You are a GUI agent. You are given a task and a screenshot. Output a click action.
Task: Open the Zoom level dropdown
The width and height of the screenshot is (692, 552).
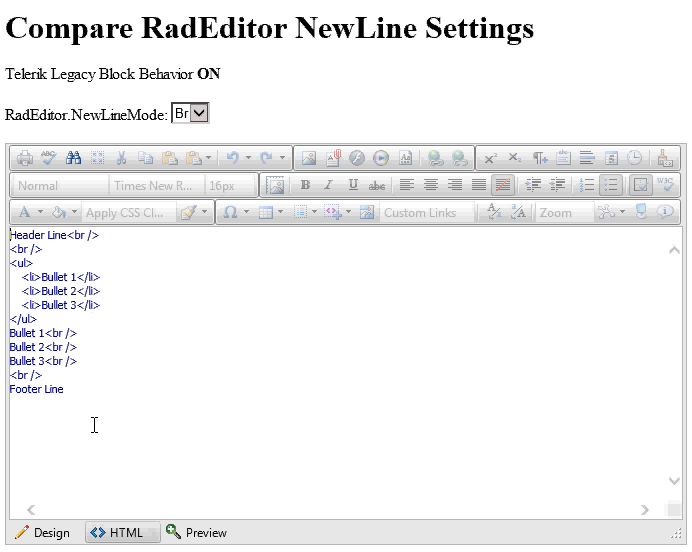point(564,213)
